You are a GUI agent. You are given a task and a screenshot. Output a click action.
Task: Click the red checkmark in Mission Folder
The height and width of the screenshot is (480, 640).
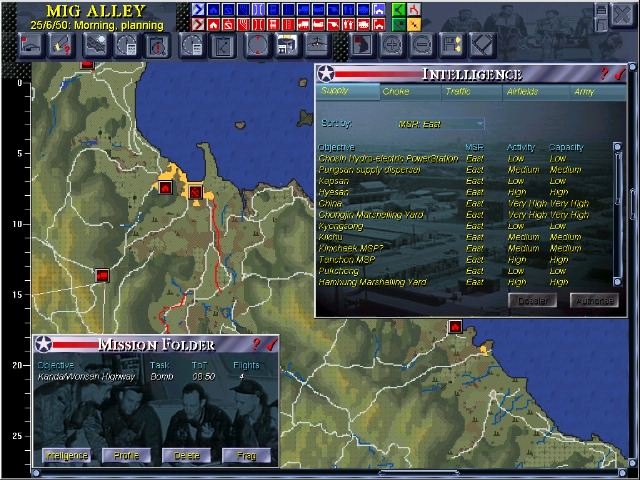[x=271, y=344]
